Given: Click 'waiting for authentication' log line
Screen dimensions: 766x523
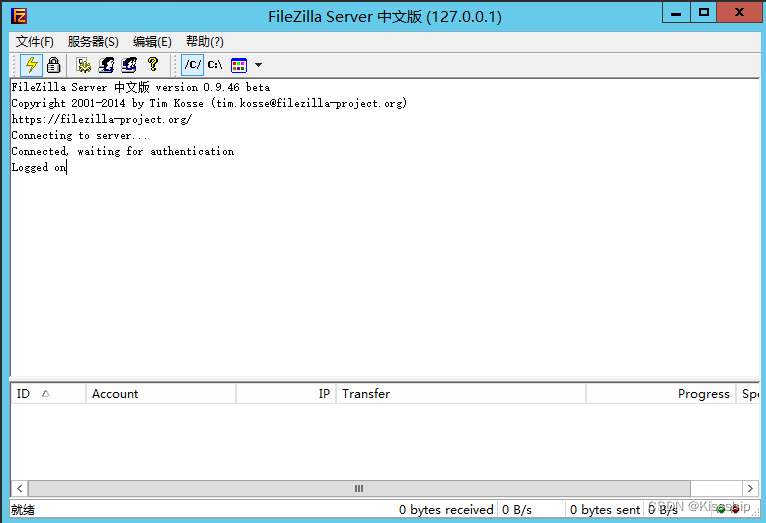Looking at the screenshot, I should coord(123,151).
